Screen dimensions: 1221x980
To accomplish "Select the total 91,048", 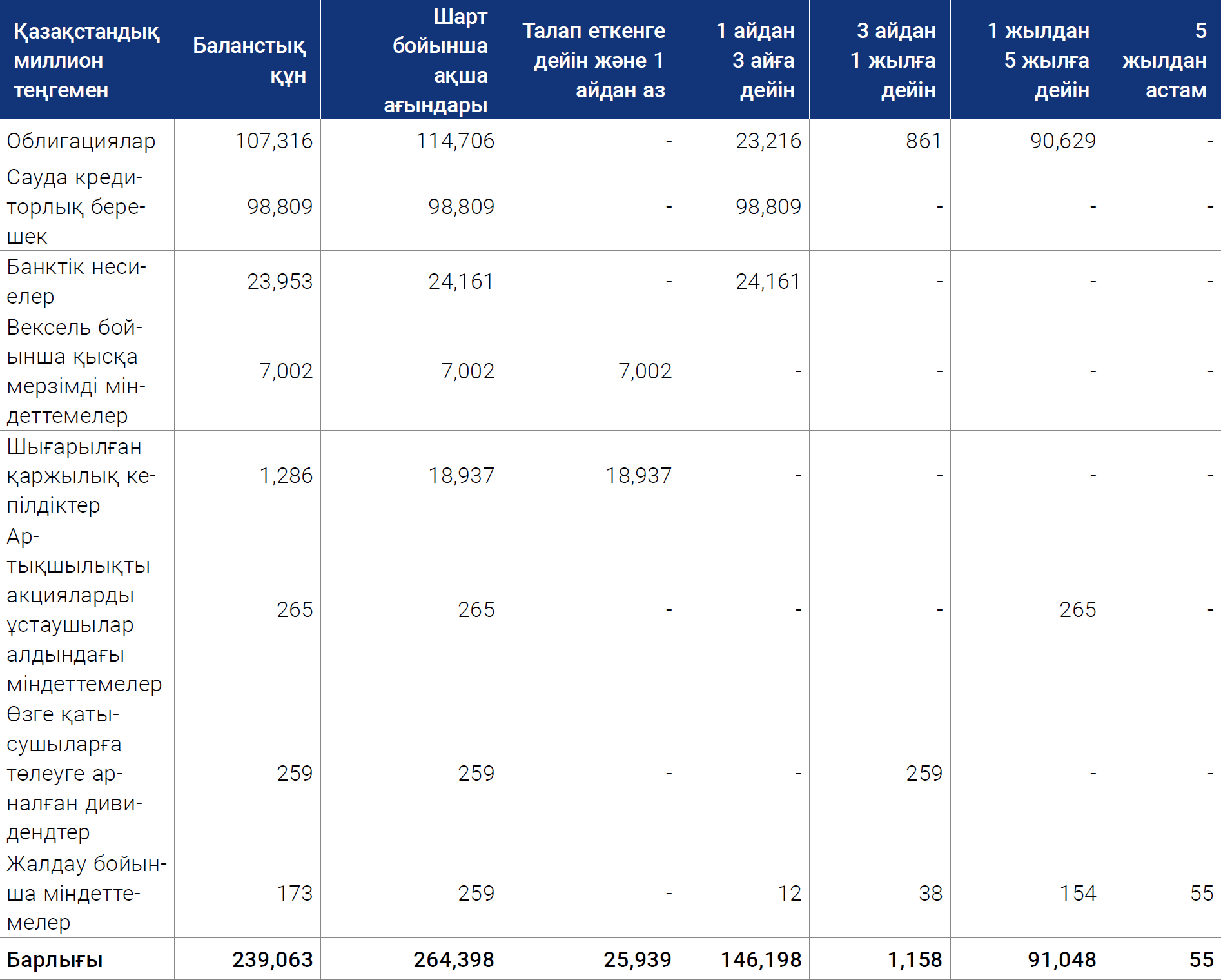I will click(x=1062, y=959).
